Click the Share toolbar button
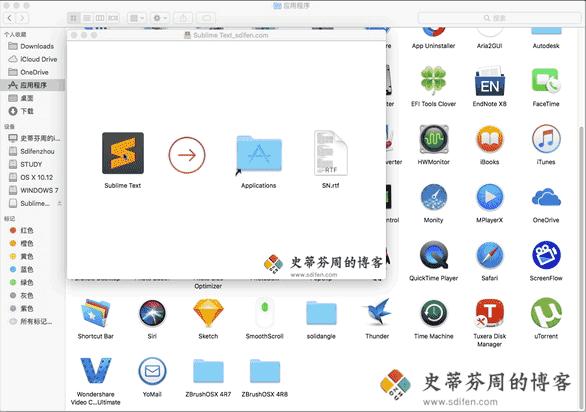 click(183, 18)
